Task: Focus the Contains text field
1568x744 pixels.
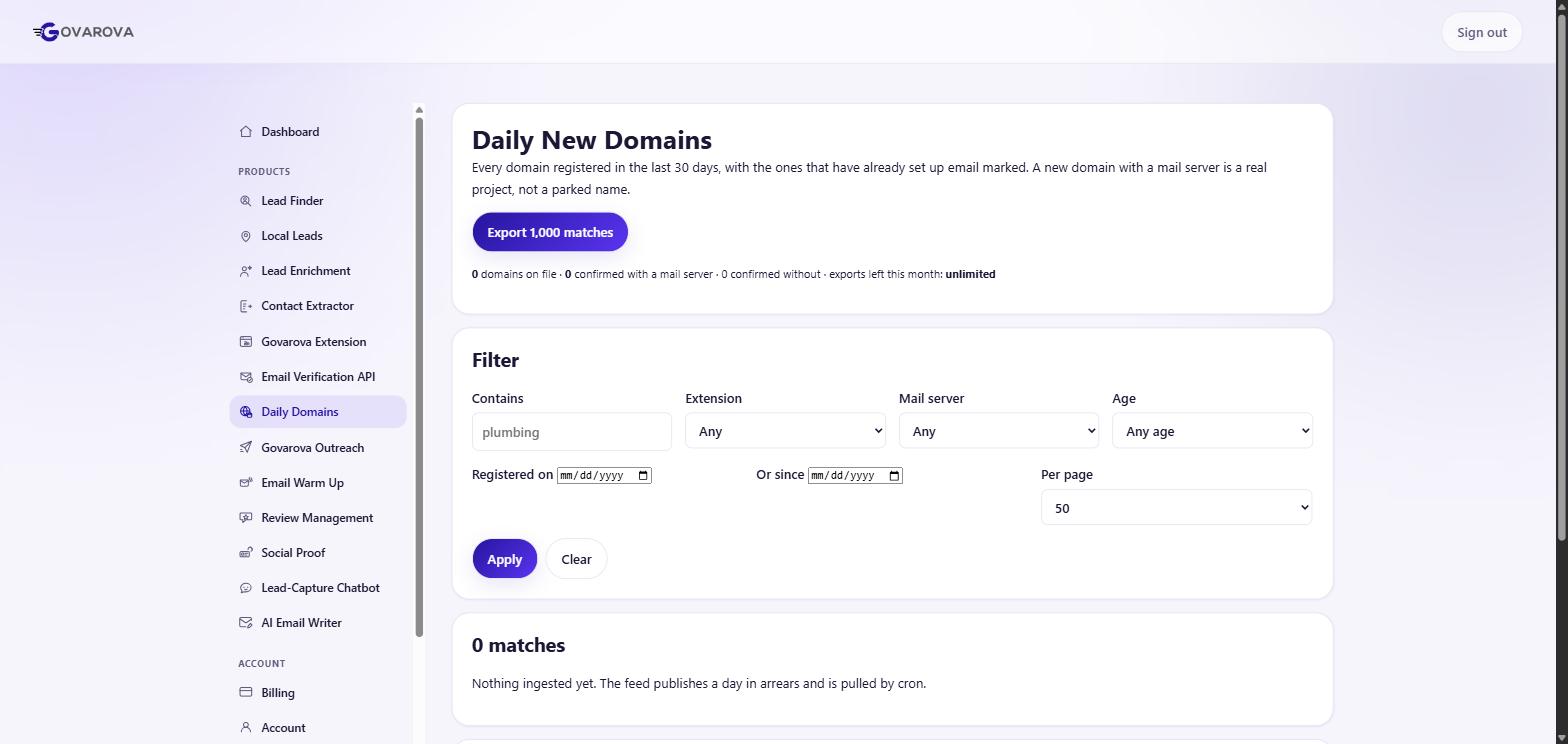Action: click(x=572, y=432)
